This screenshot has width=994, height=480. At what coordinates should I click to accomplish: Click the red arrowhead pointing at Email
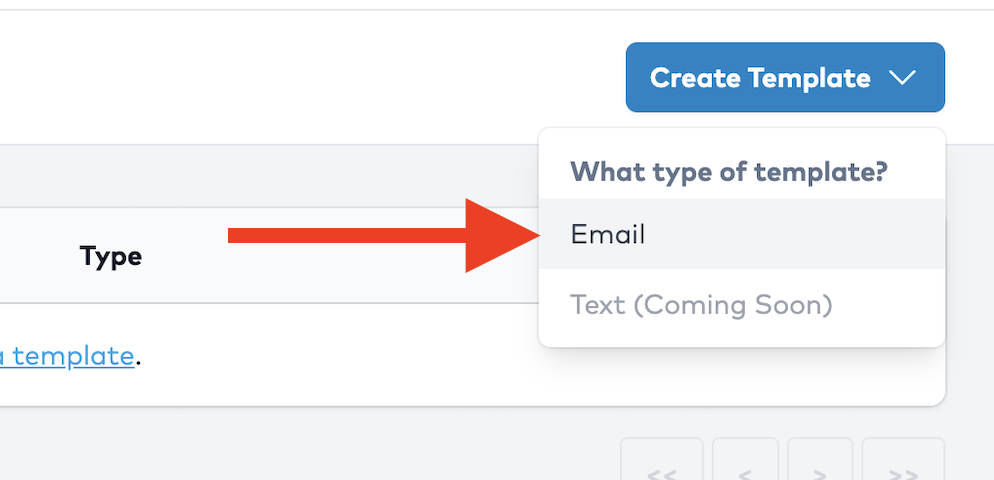point(498,235)
